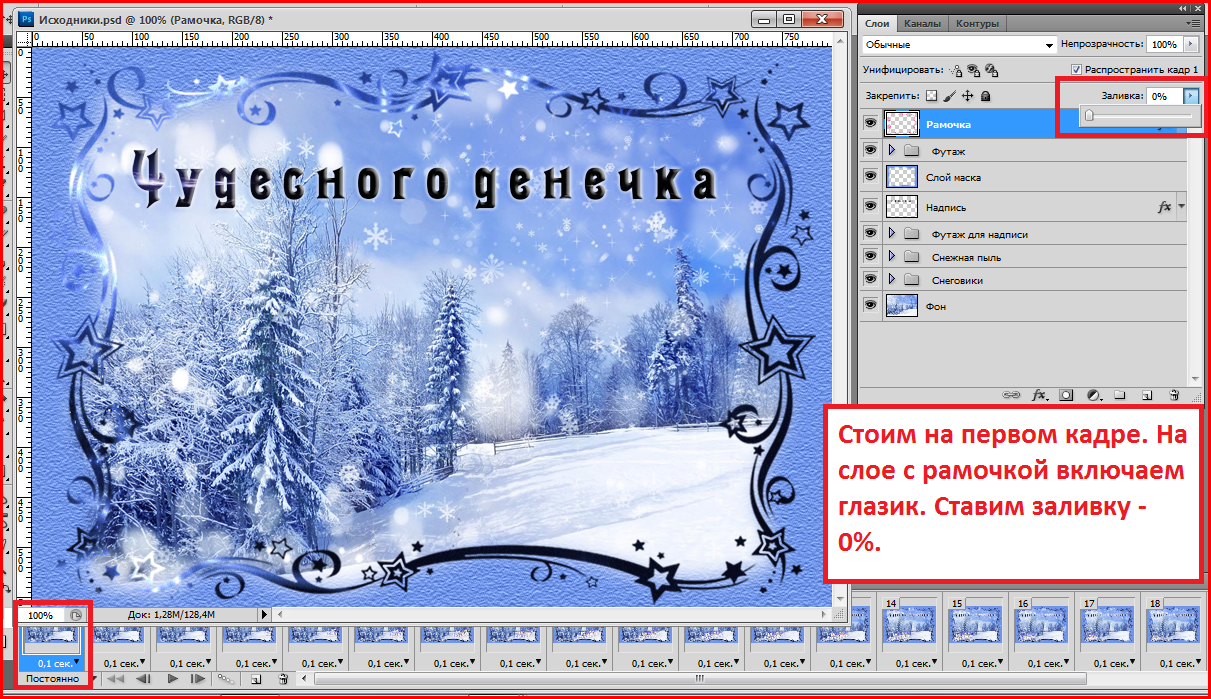Image resolution: width=1211 pixels, height=699 pixels.
Task: Click select first frame button
Action: point(116,679)
